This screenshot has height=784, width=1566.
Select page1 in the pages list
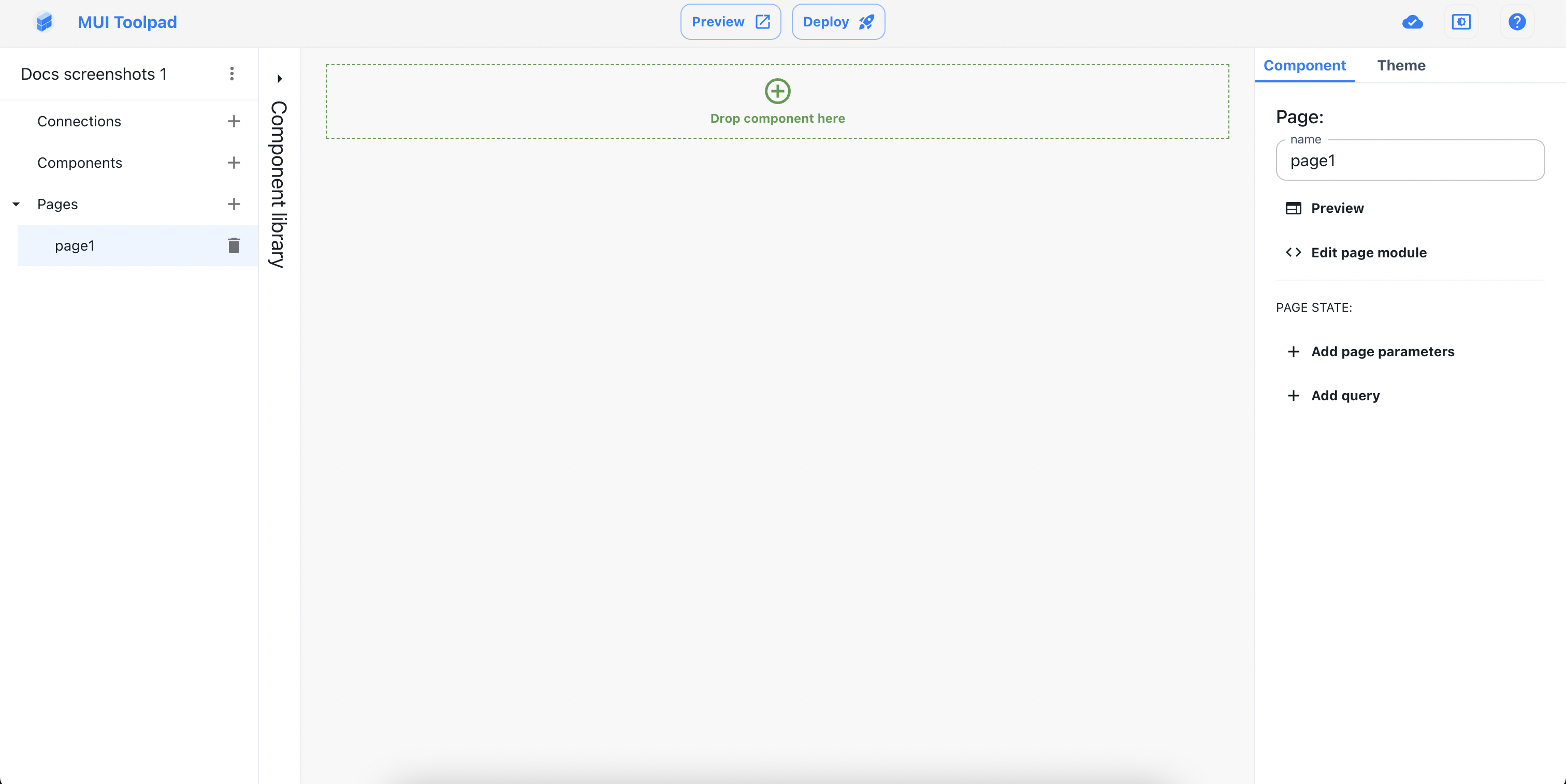coord(75,245)
